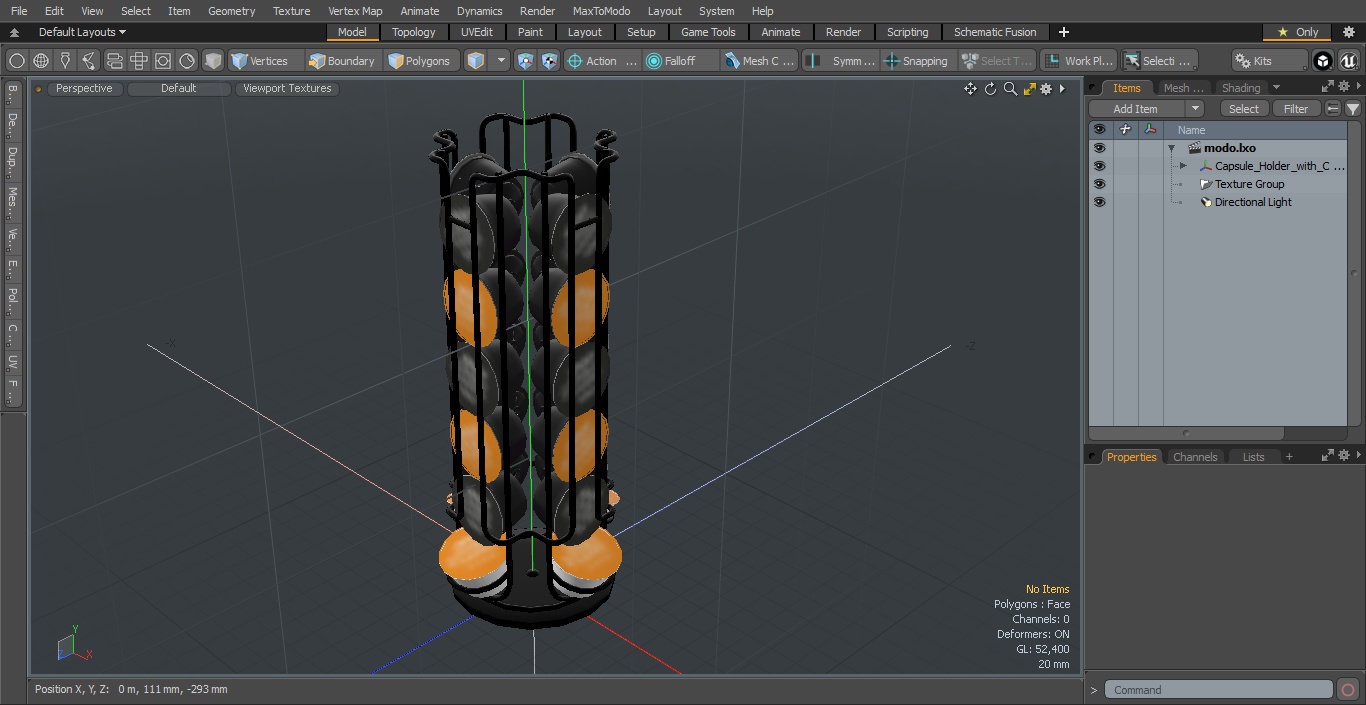Open the Geometry menu

click(x=232, y=11)
